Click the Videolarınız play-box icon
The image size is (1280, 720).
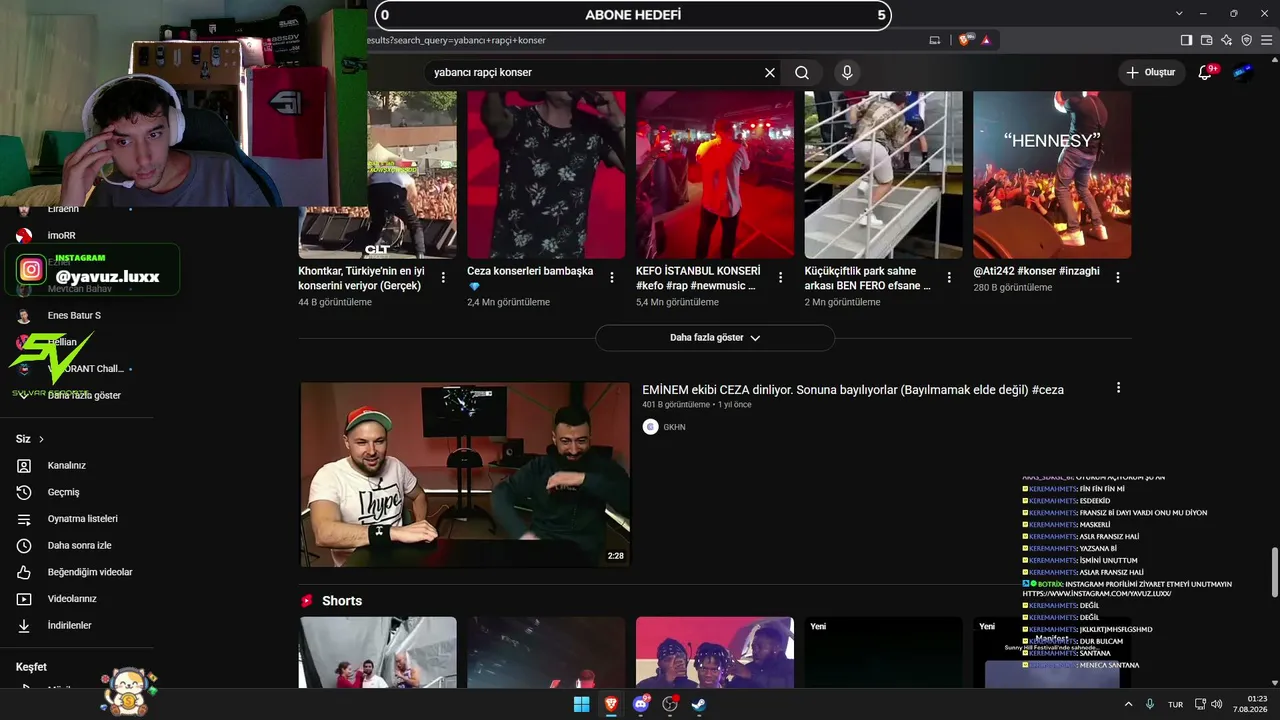(x=24, y=599)
